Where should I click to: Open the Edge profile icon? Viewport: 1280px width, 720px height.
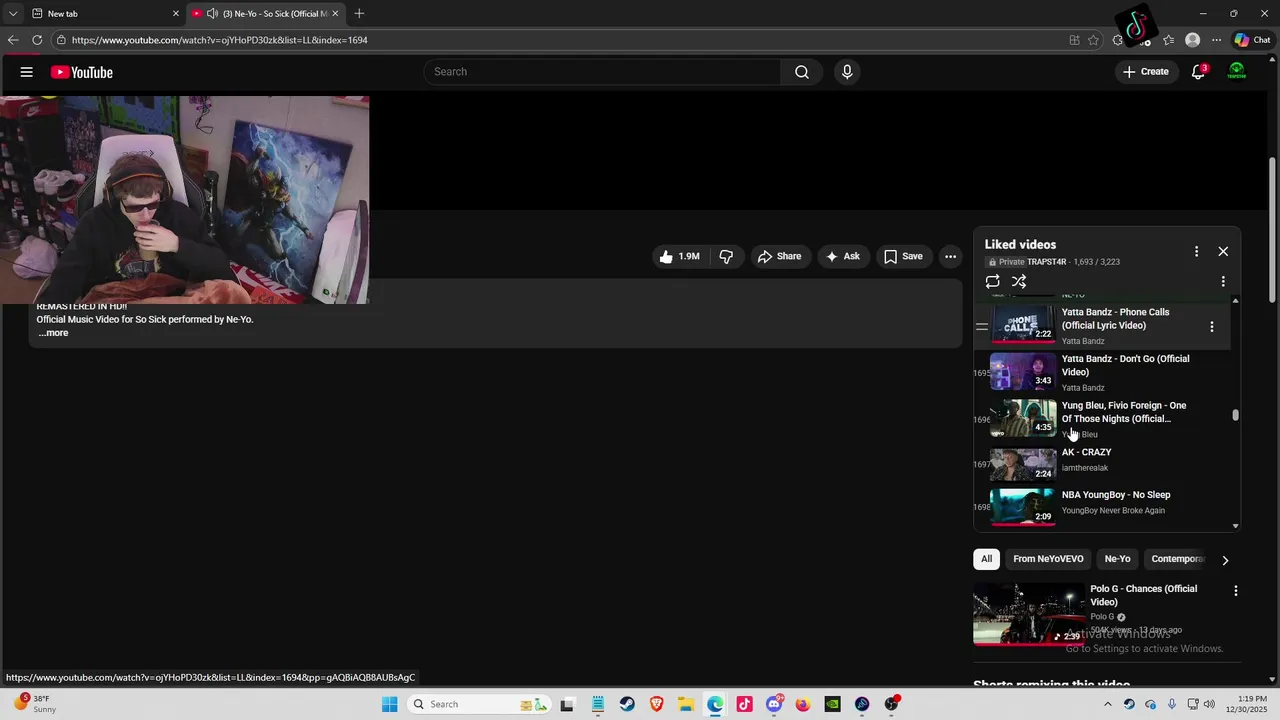[x=1192, y=40]
